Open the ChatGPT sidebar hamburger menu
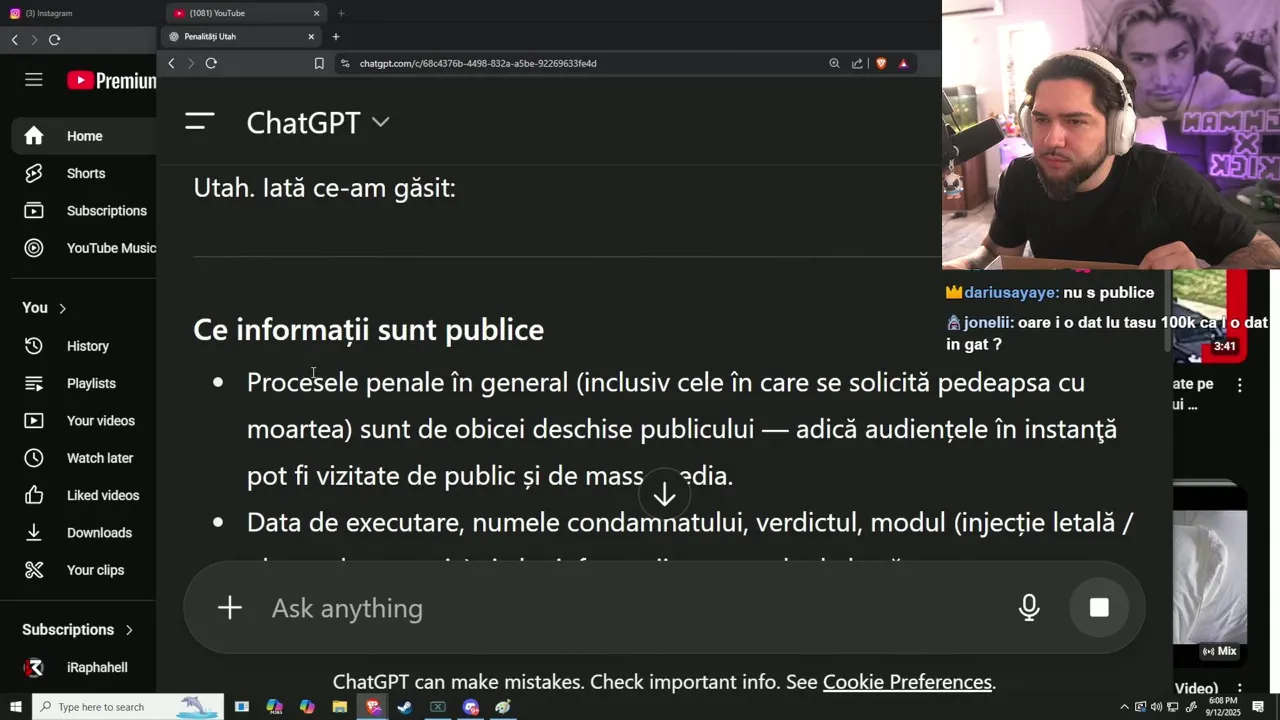This screenshot has width=1280, height=720. pyautogui.click(x=200, y=122)
